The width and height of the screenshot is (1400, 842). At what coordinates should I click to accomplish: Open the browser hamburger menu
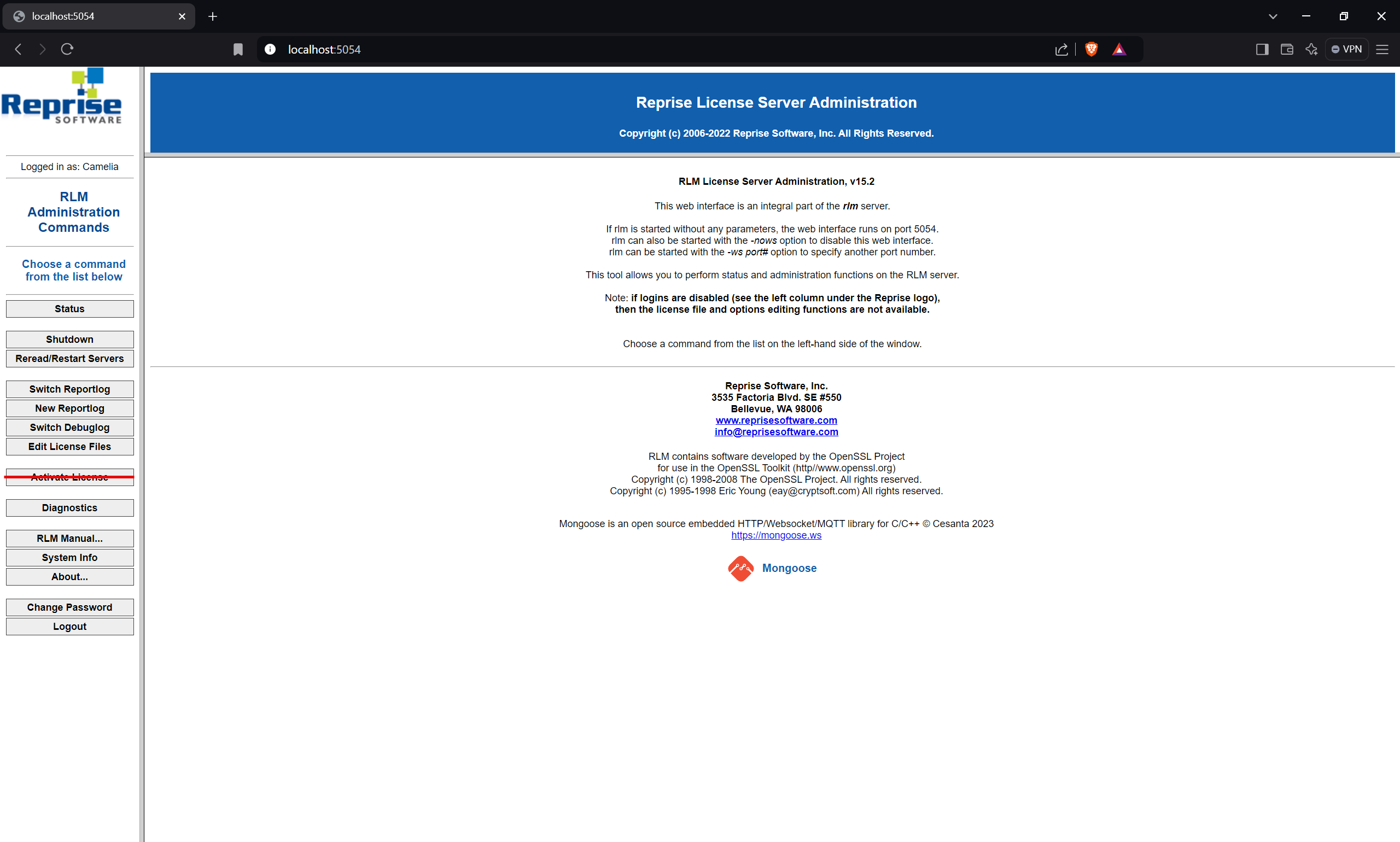1382,49
